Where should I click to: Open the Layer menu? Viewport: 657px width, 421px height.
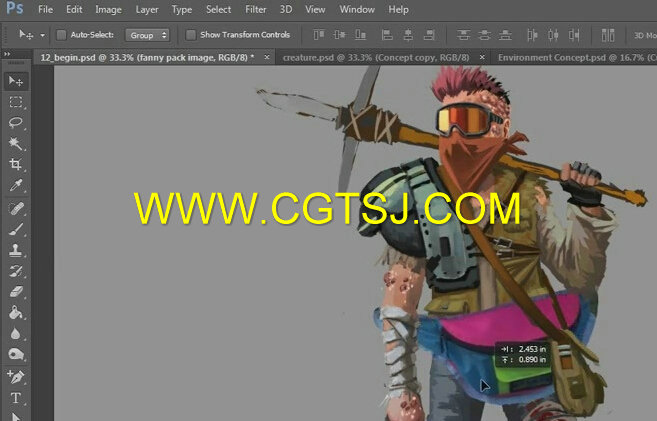(147, 9)
